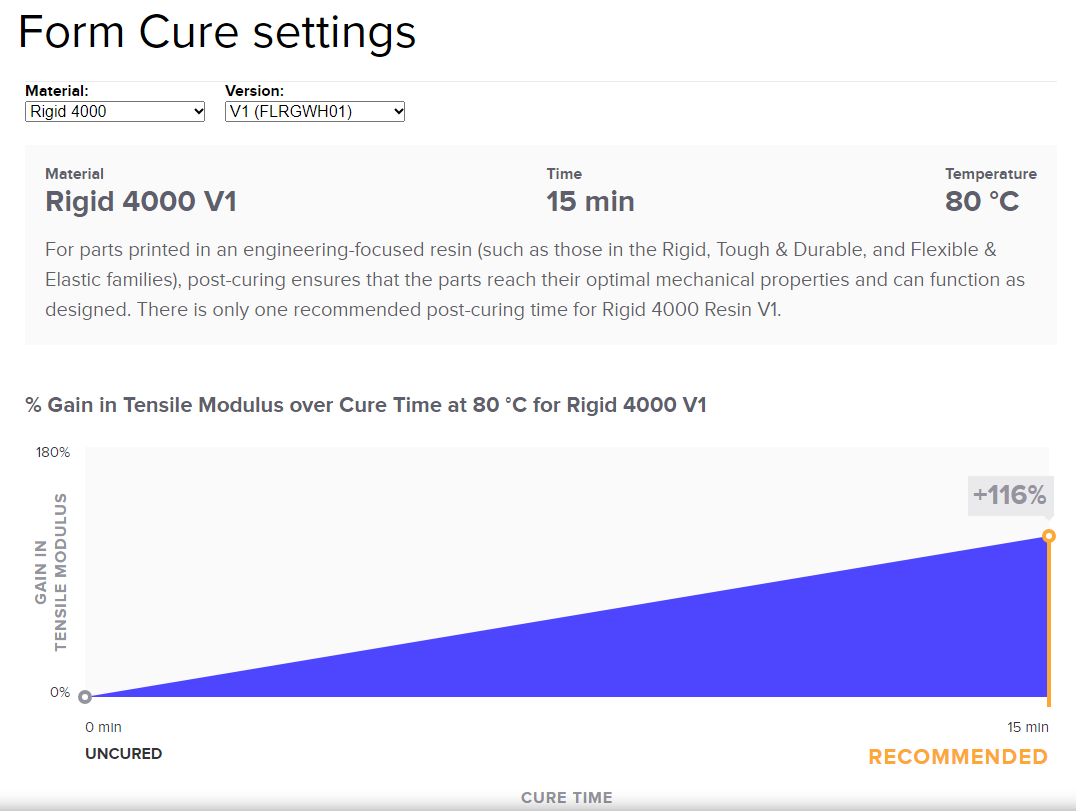The height and width of the screenshot is (811, 1076).
Task: Click the +116% gain tooltip label
Action: point(1009,495)
